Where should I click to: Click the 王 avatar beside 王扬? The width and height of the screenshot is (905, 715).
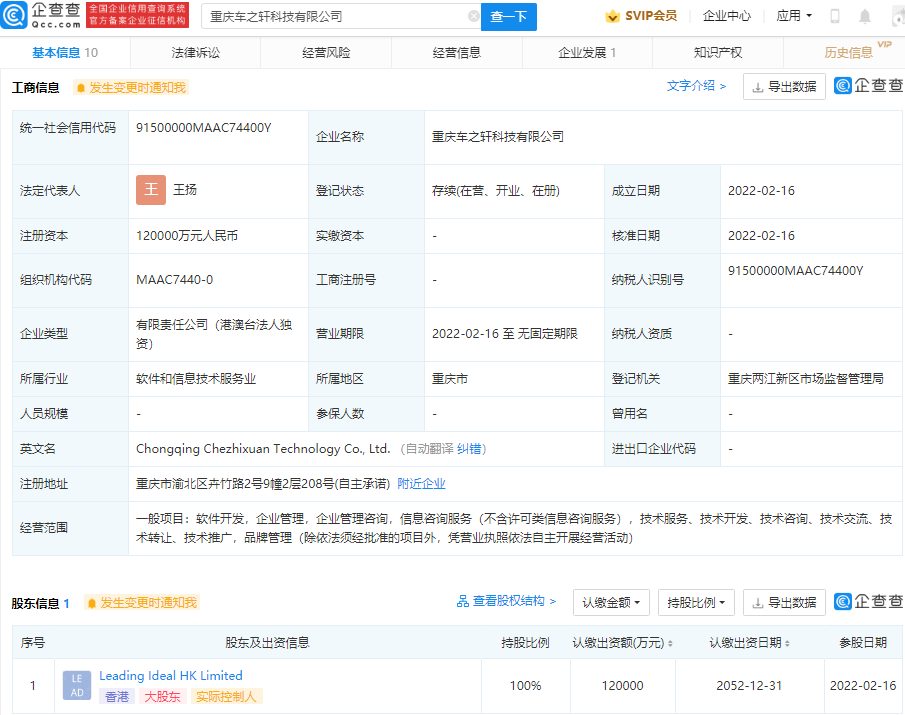[151, 190]
